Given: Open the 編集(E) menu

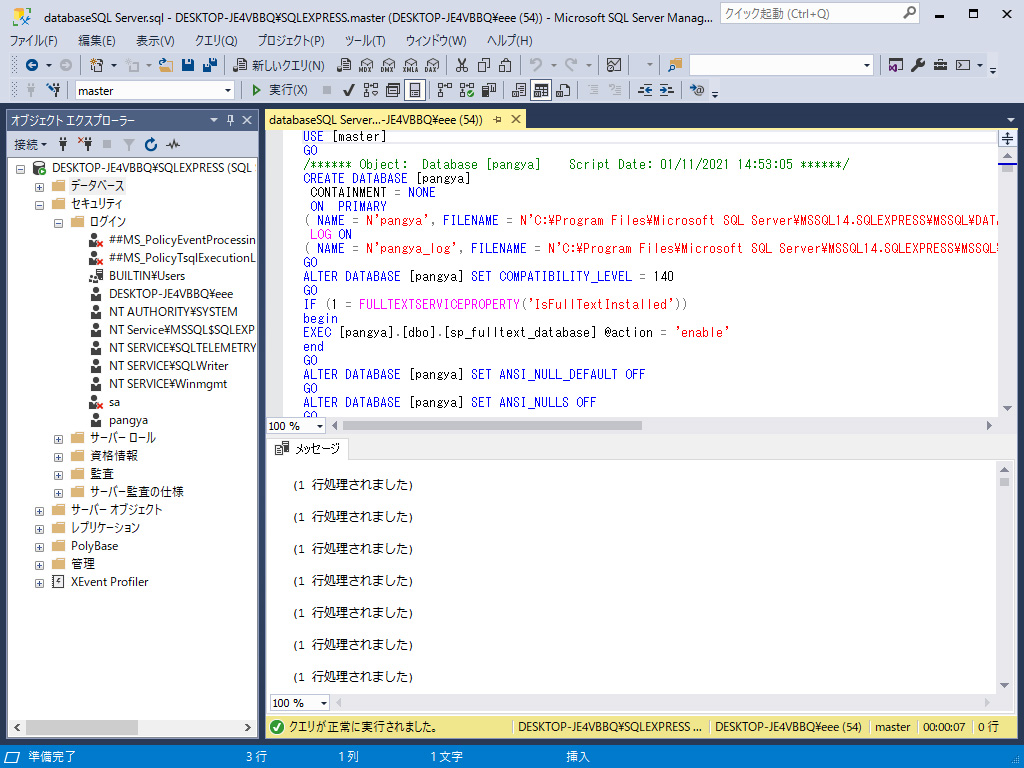Looking at the screenshot, I should click(97, 40).
